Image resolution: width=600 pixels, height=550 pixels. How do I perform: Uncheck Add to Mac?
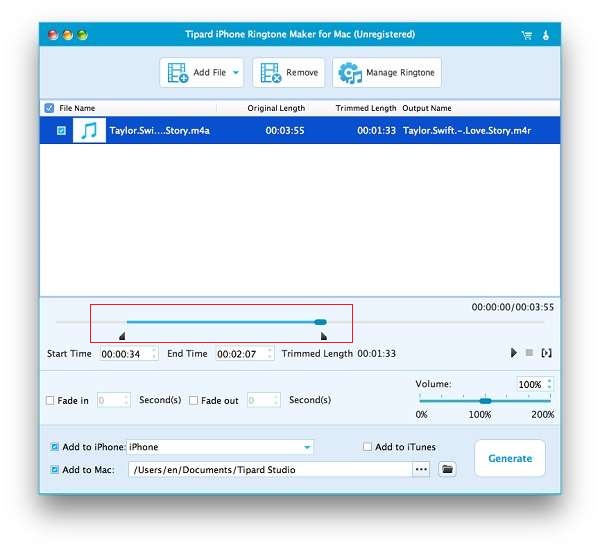55,470
